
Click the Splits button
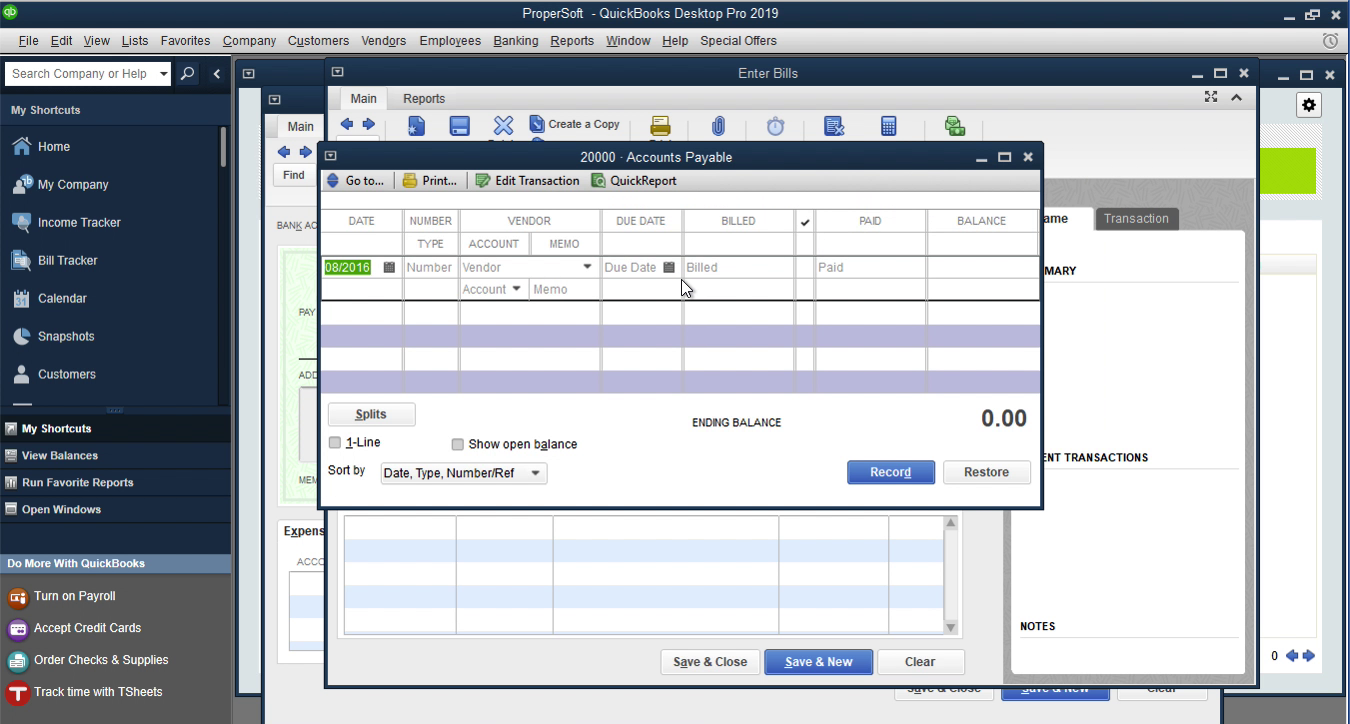coord(371,414)
